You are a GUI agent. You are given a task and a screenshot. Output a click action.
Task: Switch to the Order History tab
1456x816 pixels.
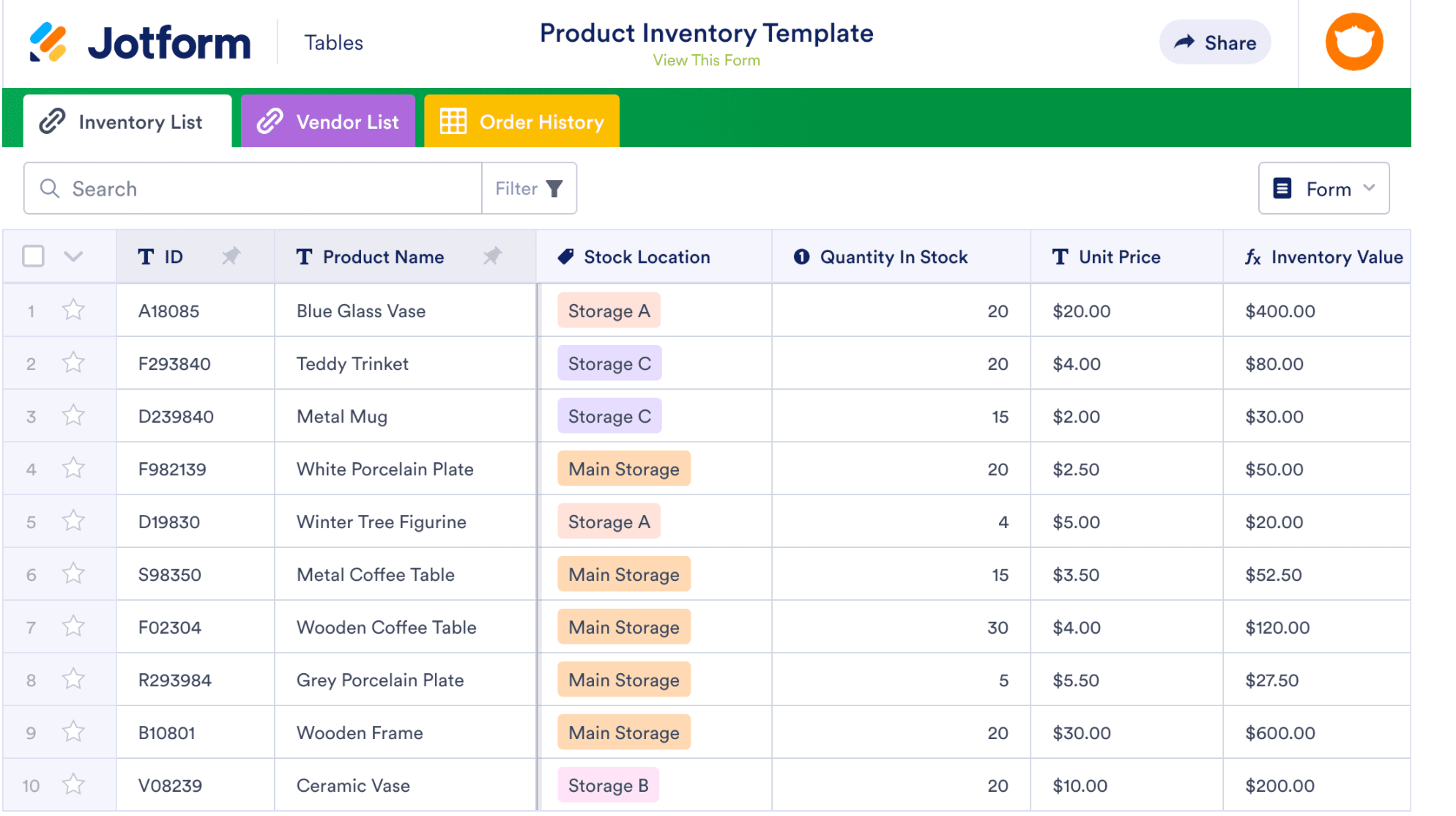(x=521, y=122)
